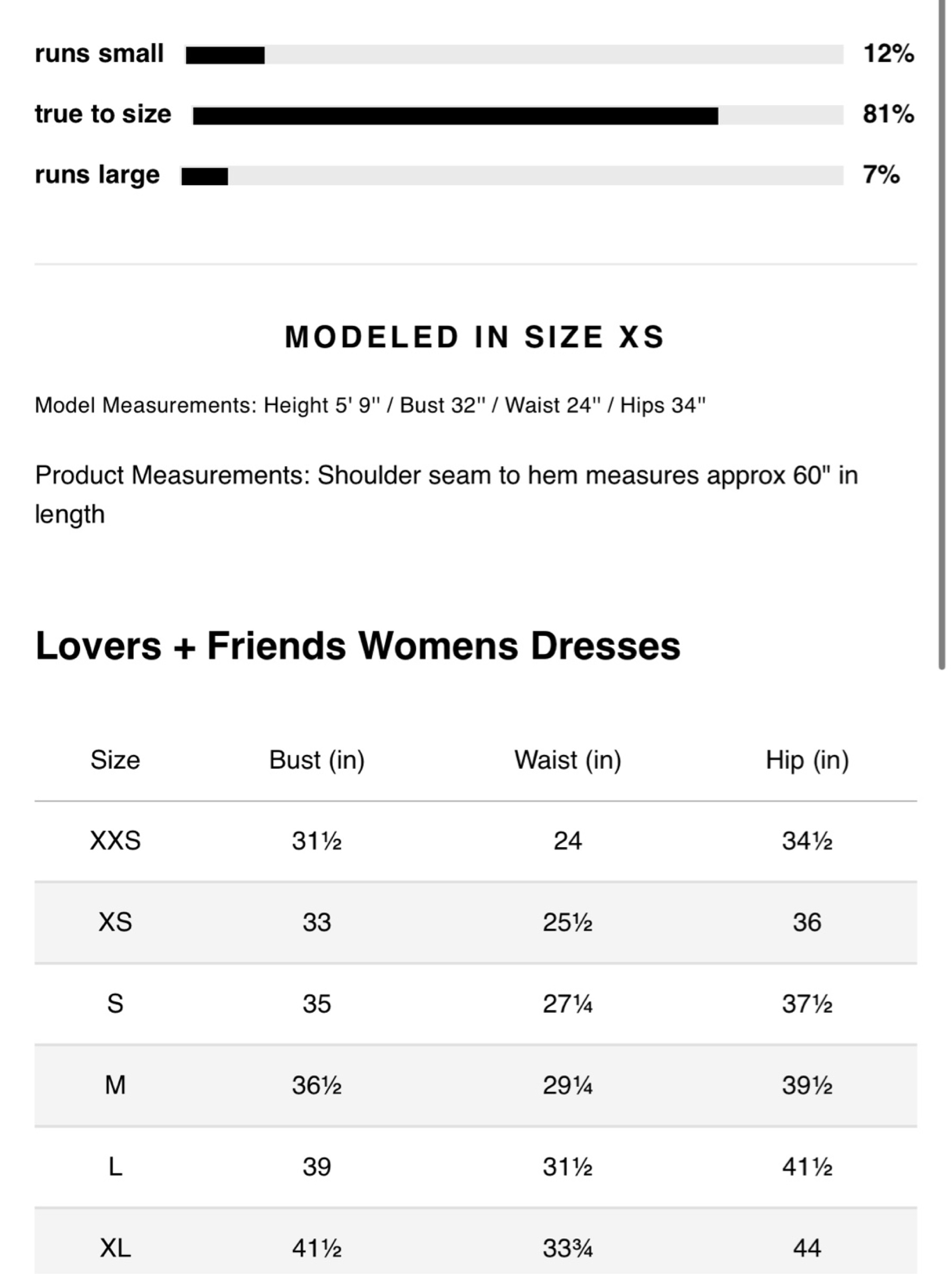Click the Model Measurements text line
Screen dimensions: 952x1274
coord(370,406)
